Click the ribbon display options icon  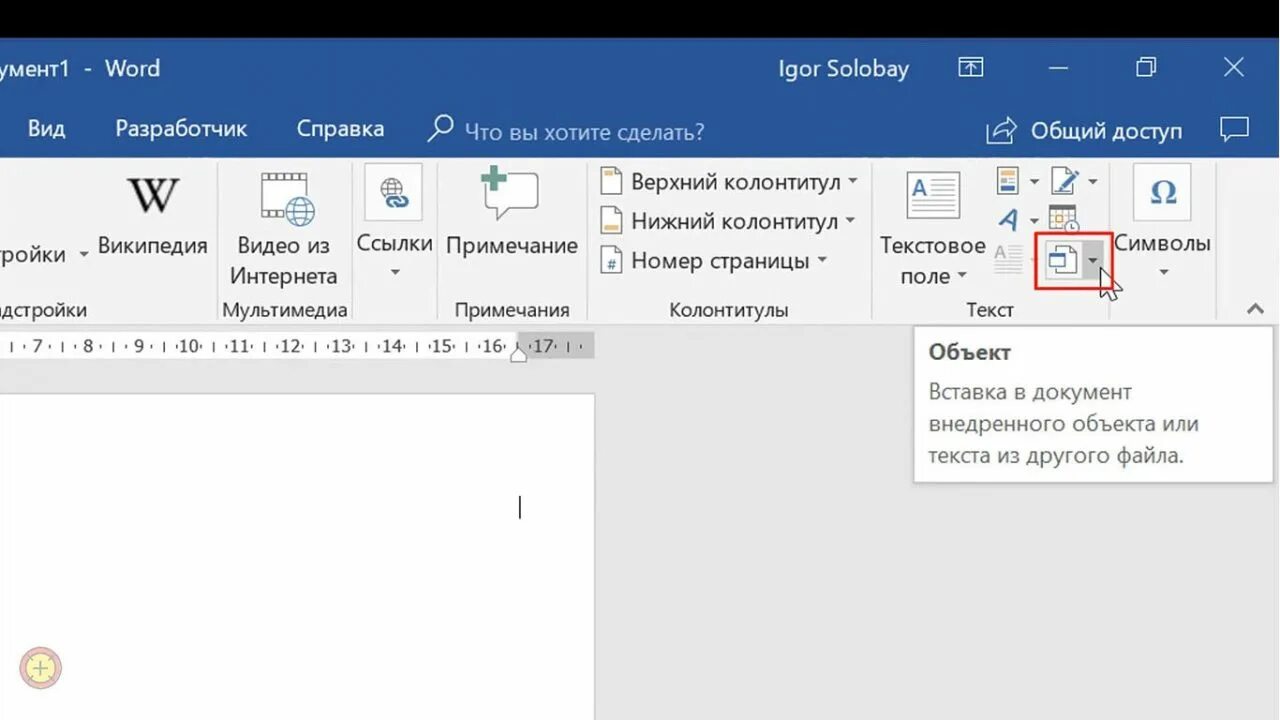click(970, 67)
